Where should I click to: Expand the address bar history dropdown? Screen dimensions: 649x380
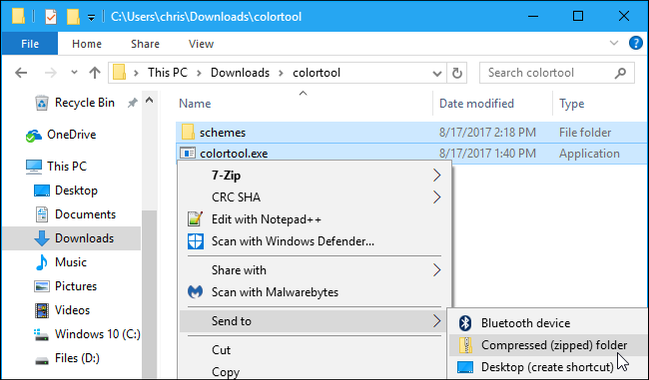pos(437,73)
